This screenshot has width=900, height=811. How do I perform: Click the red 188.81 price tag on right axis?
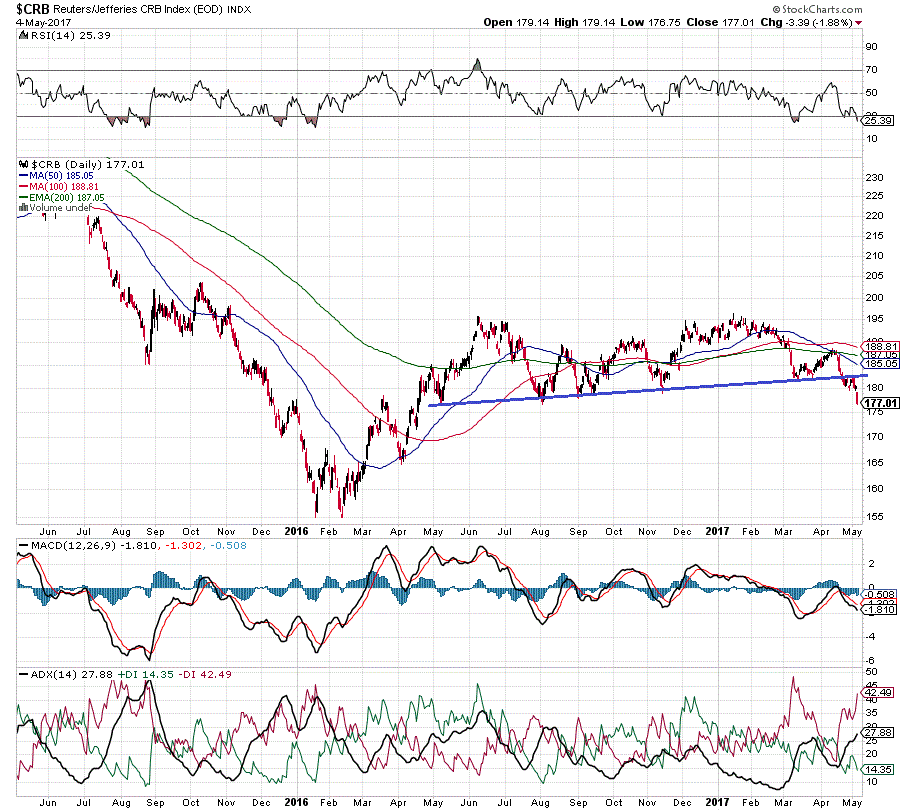click(x=881, y=346)
